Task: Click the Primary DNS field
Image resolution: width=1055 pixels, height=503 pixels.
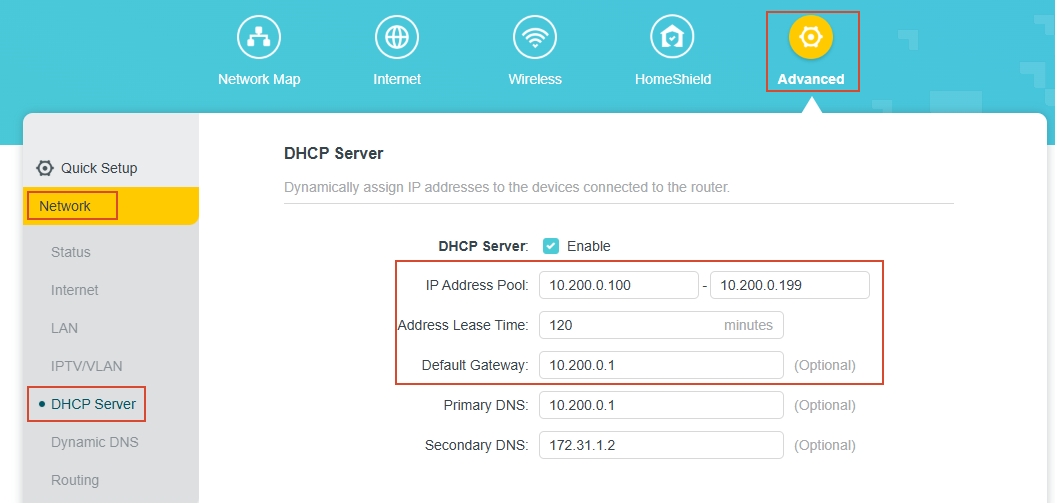Action: (661, 405)
